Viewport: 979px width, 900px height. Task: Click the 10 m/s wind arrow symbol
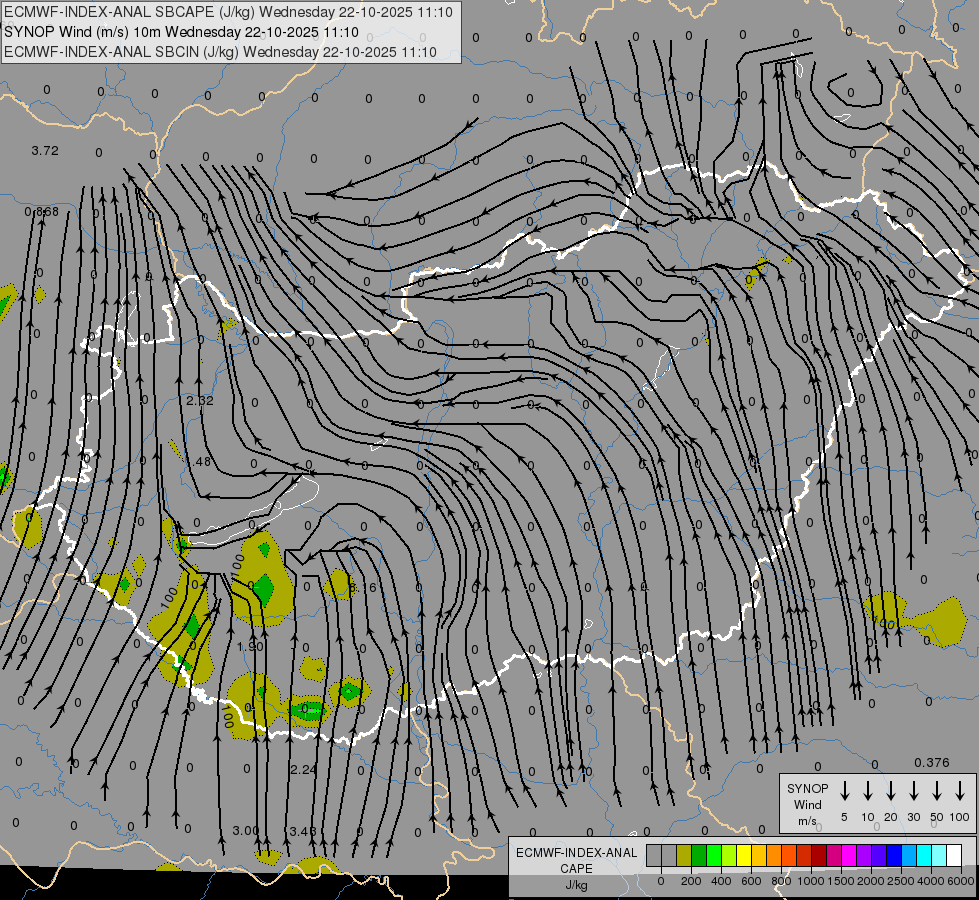(868, 791)
